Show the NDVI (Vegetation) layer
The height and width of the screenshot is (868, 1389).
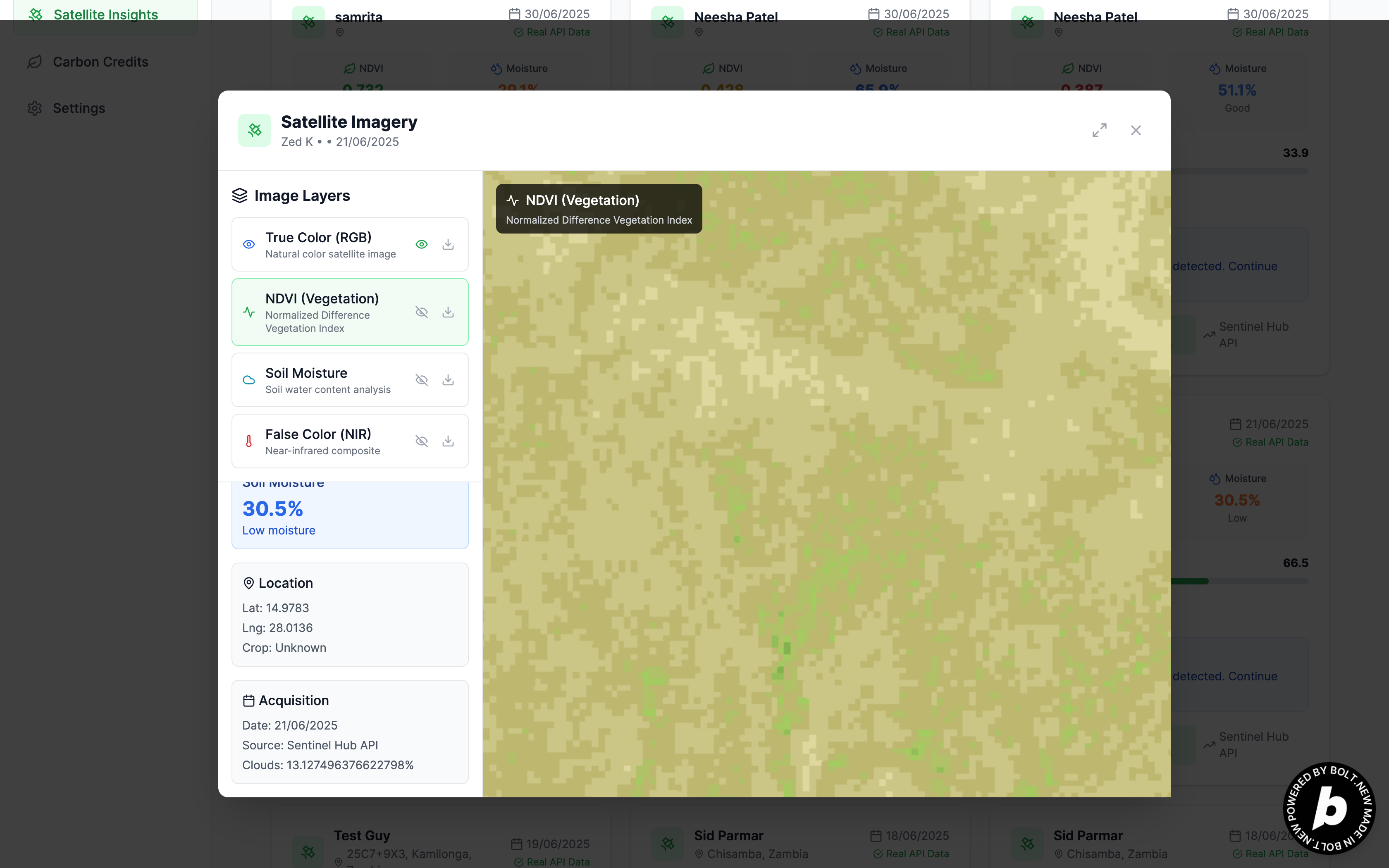pos(421,312)
